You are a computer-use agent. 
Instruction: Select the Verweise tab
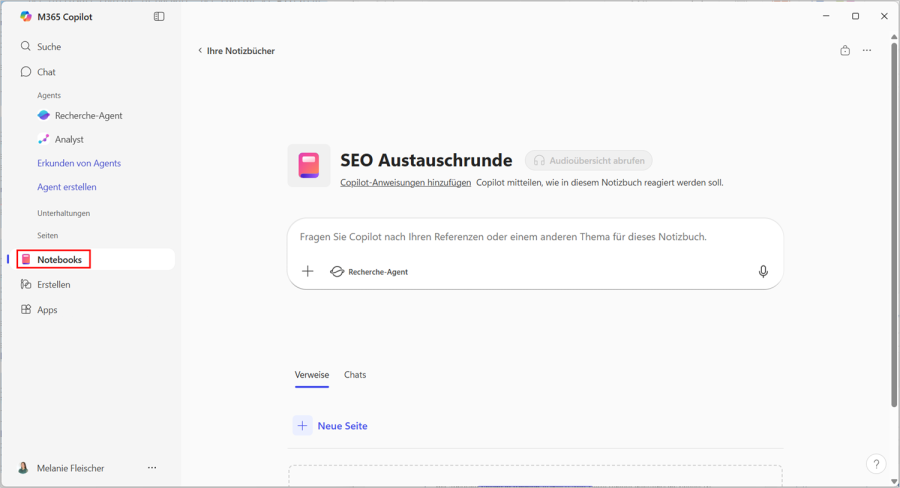click(311, 375)
